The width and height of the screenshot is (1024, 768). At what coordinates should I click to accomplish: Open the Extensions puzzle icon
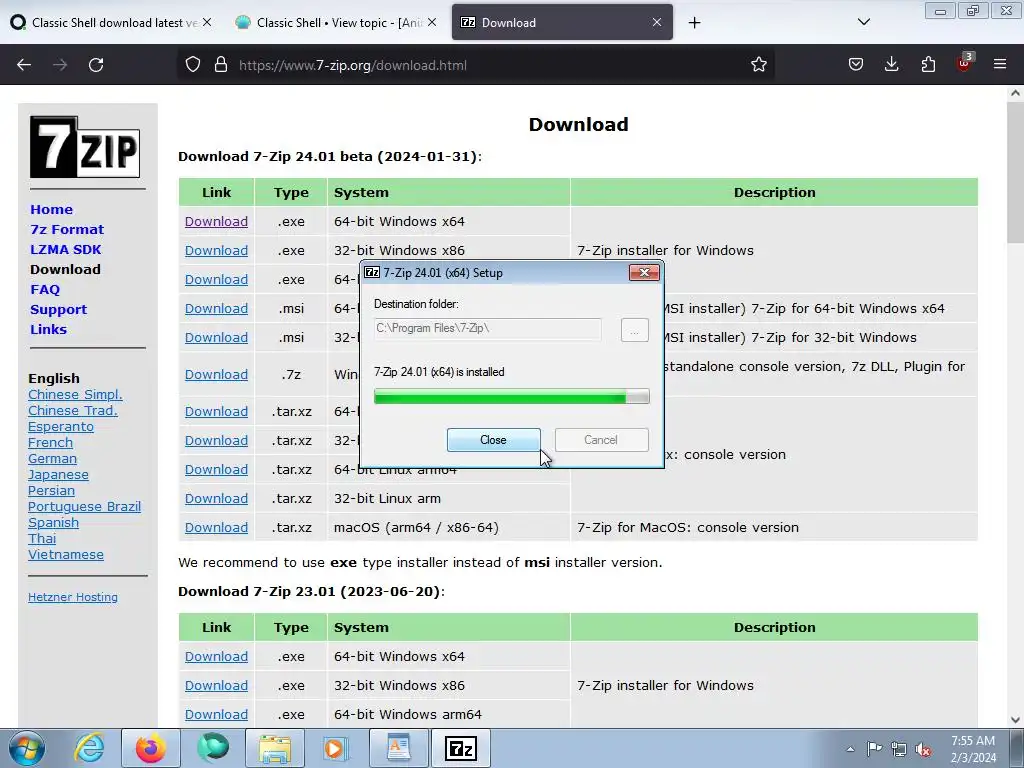coord(928,65)
